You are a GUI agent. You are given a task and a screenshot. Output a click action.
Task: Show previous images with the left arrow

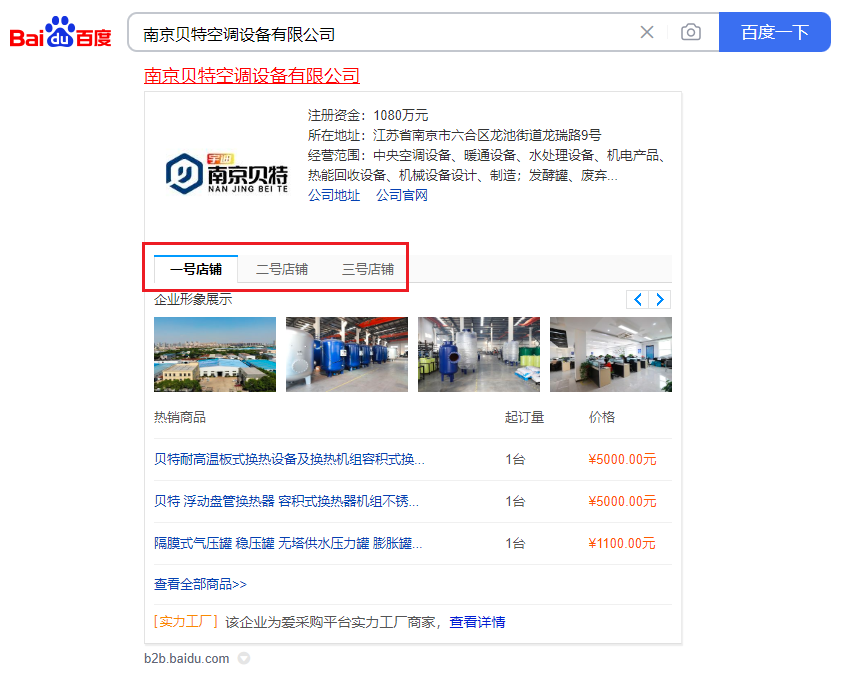(x=637, y=299)
